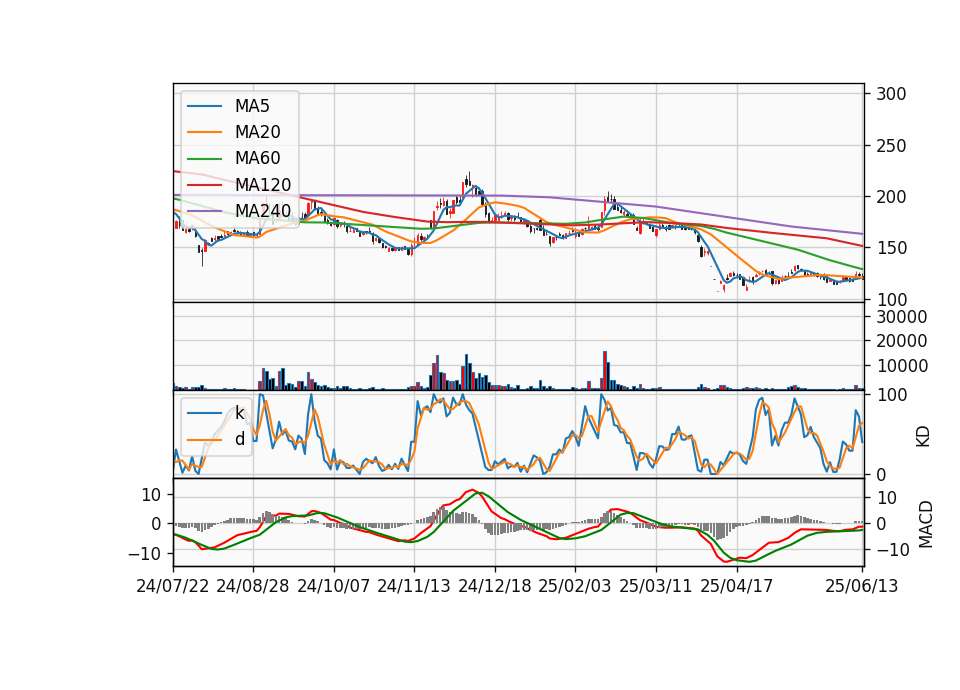The image size is (960, 690).
Task: Click the price candlestick peak near 220
Action: click(x=469, y=179)
